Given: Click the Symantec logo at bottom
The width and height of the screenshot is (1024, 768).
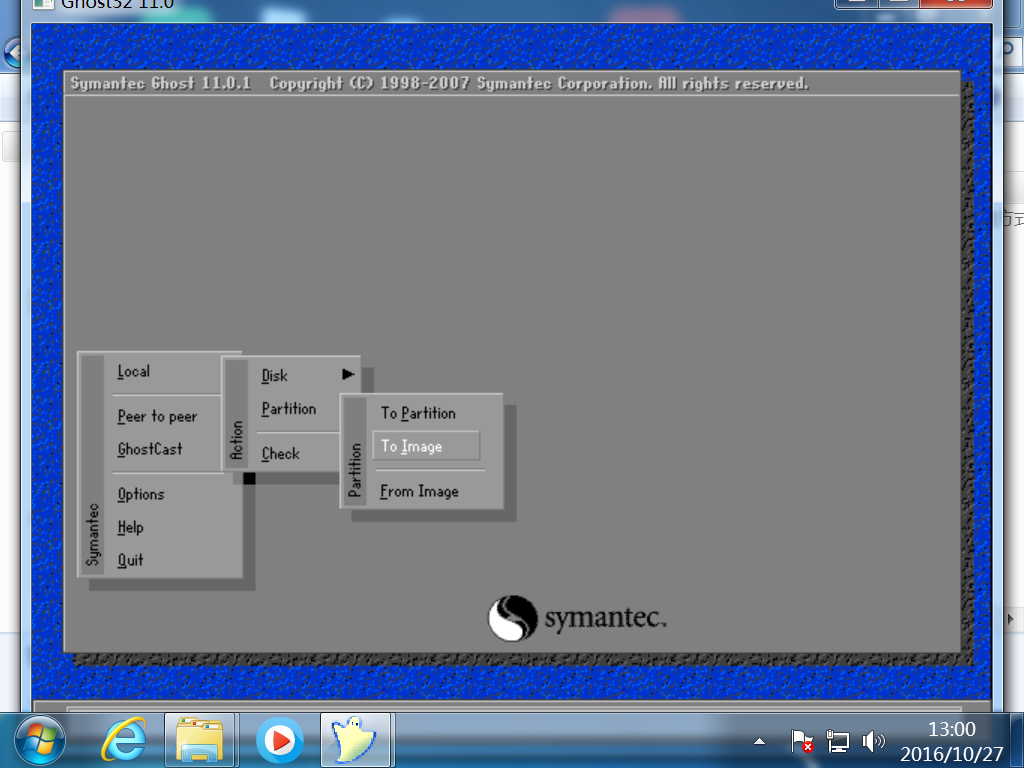Looking at the screenshot, I should [x=577, y=618].
